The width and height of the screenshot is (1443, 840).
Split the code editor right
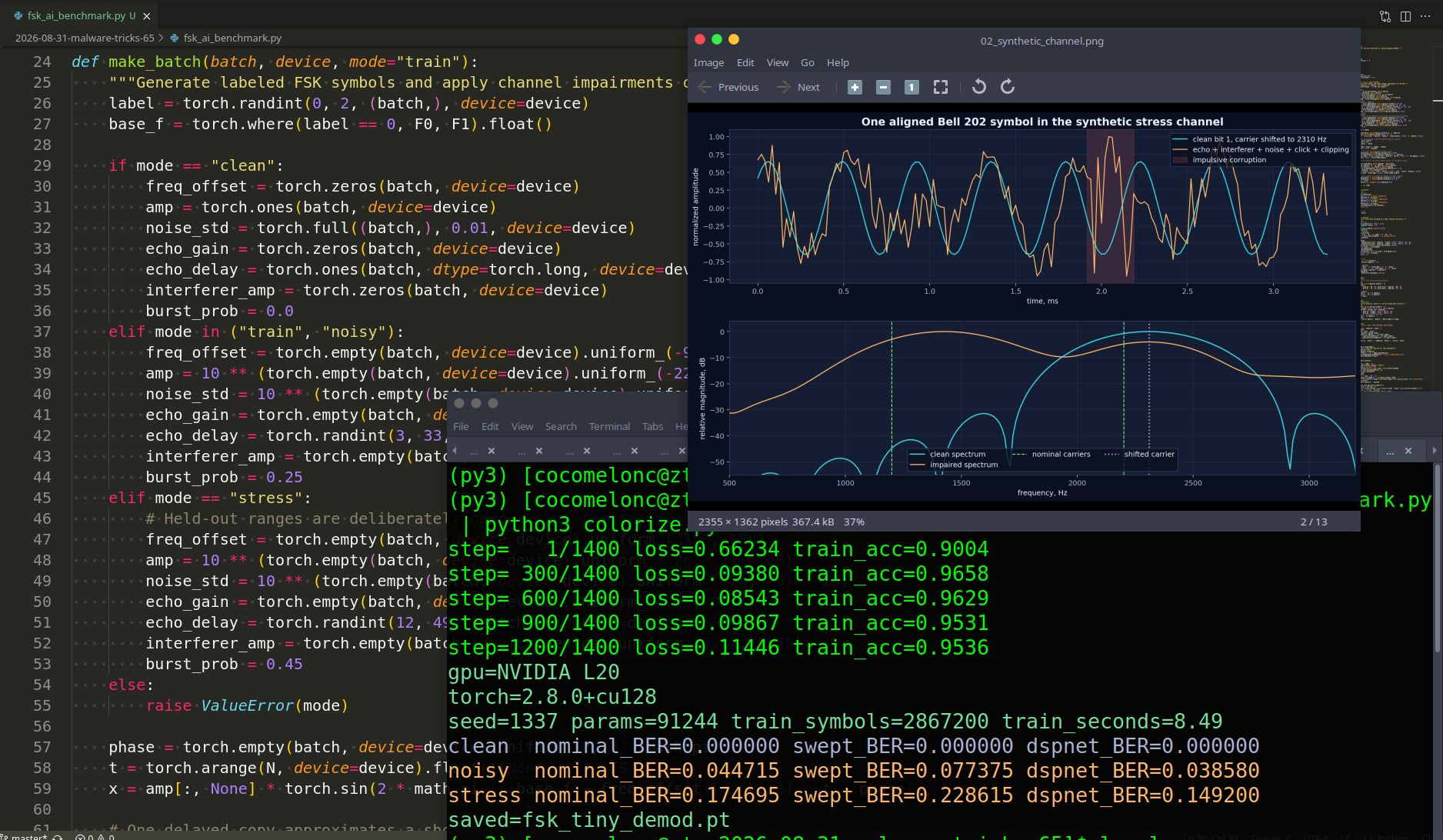[1405, 16]
